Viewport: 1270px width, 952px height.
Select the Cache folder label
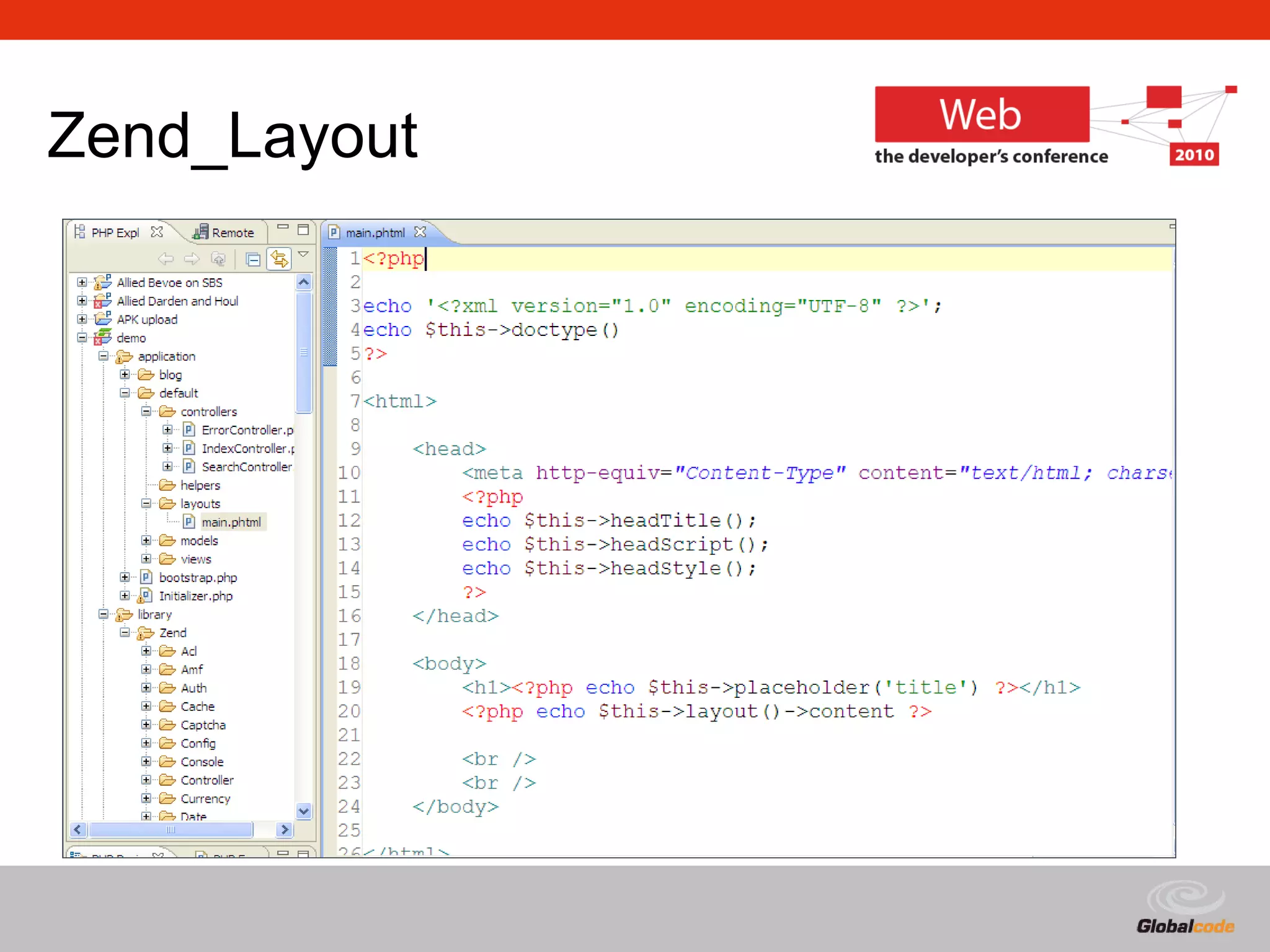click(197, 707)
